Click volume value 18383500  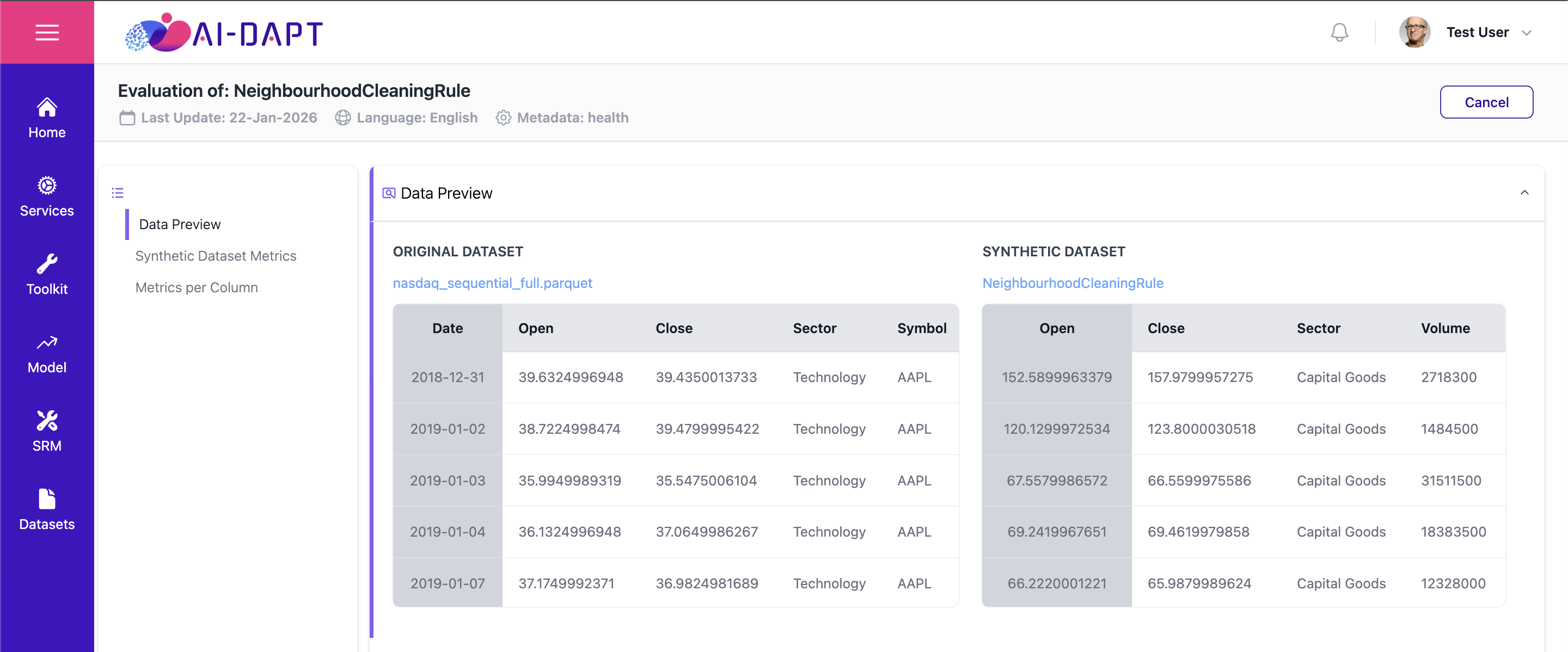coord(1453,532)
